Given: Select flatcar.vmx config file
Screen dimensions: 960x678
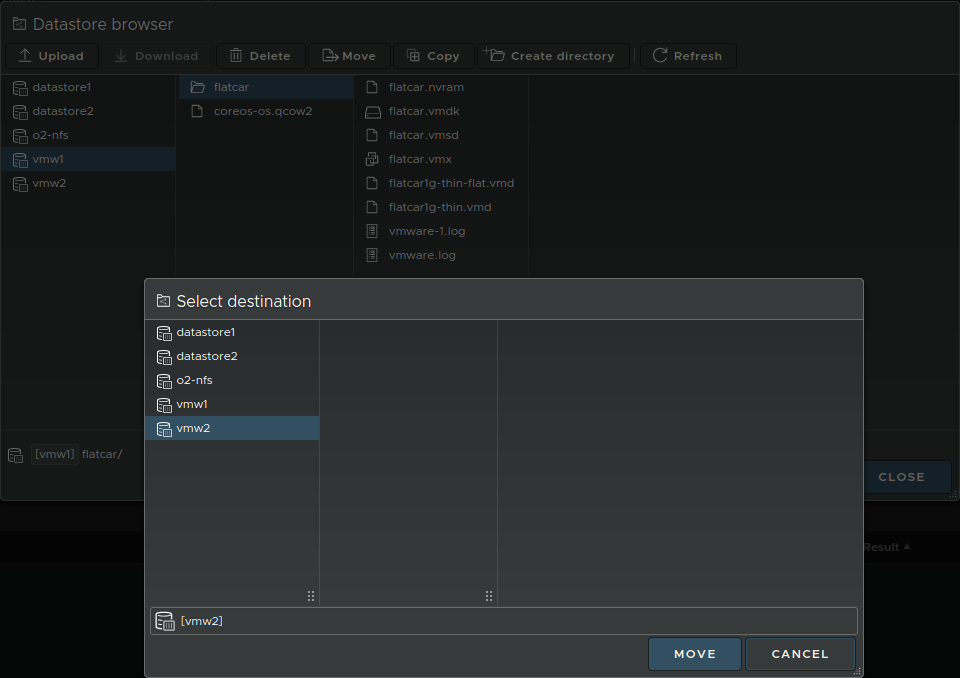Looking at the screenshot, I should coord(441,159).
